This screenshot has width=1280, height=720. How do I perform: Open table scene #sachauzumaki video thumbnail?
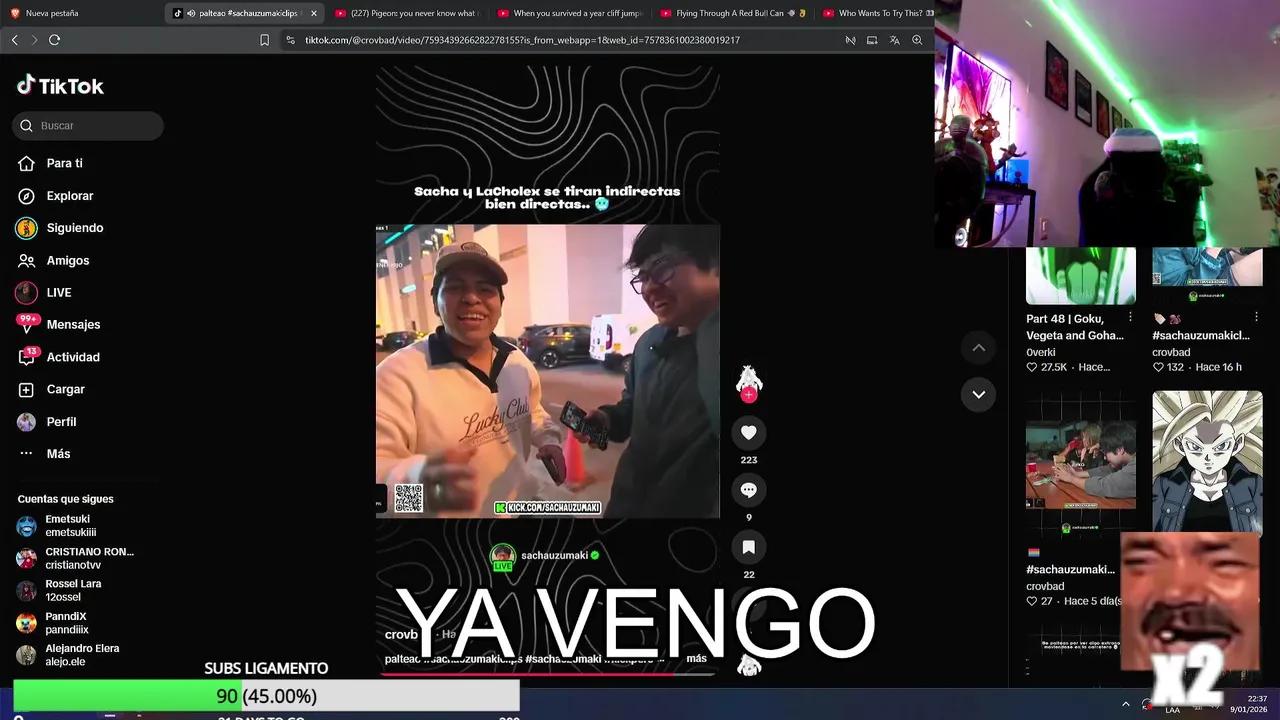click(x=1081, y=462)
